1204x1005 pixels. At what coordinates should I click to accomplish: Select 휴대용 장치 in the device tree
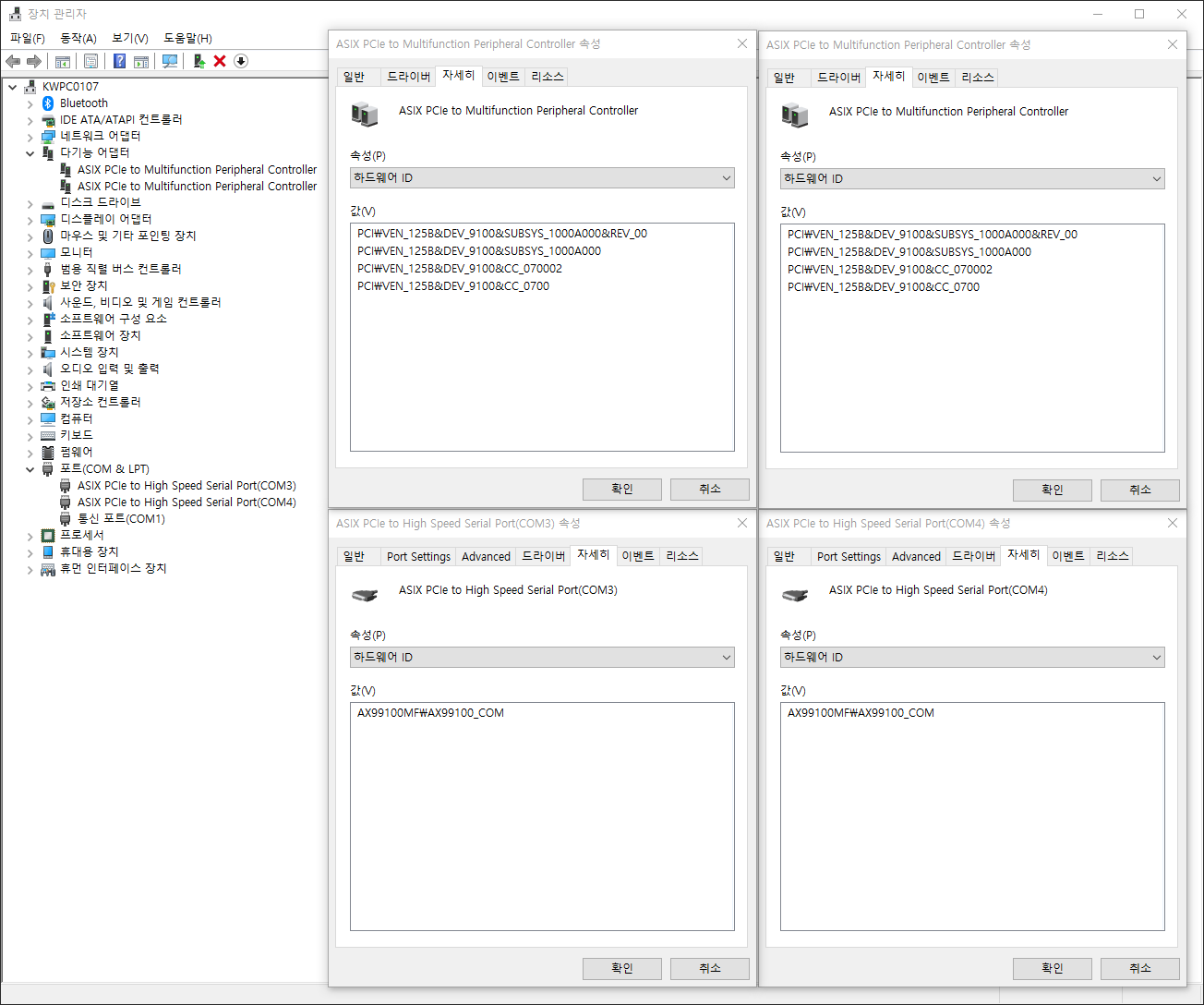click(89, 552)
